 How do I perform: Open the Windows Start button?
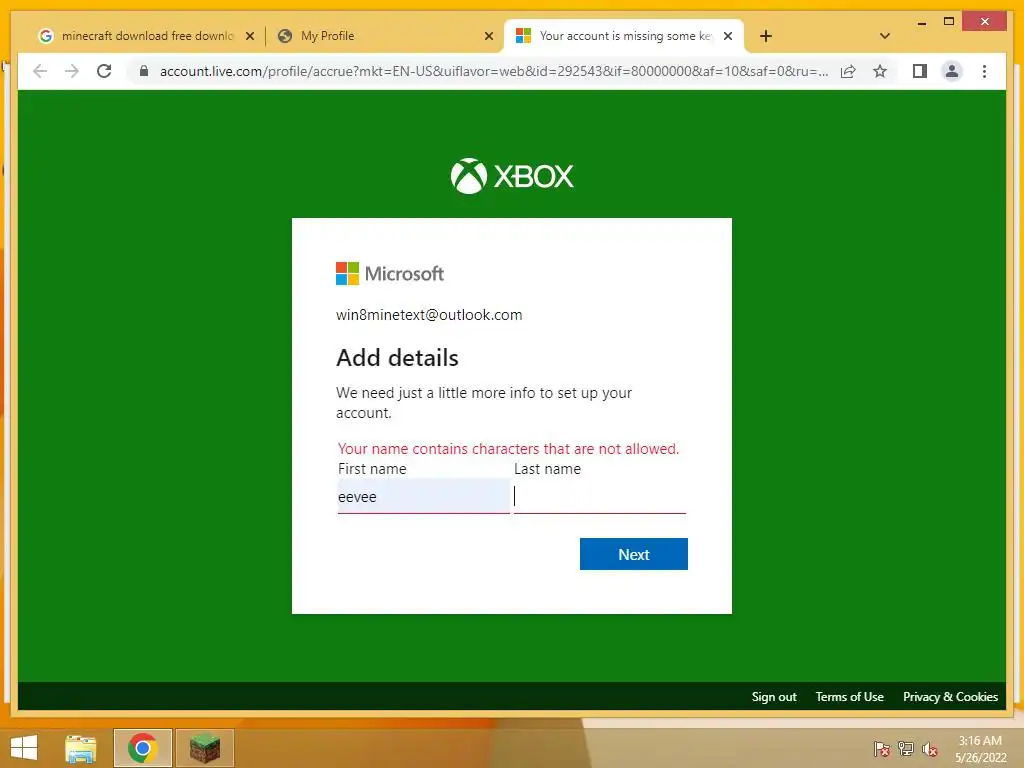pos(24,748)
